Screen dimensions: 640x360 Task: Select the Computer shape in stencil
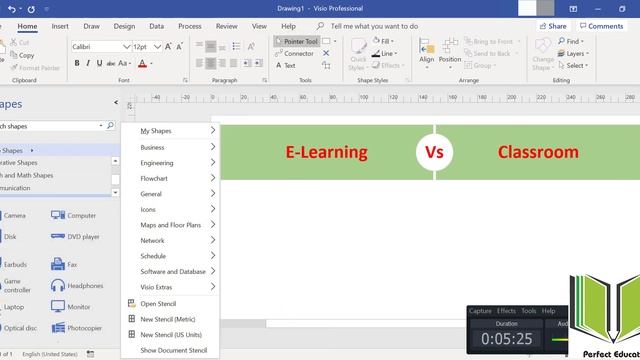tap(74, 215)
